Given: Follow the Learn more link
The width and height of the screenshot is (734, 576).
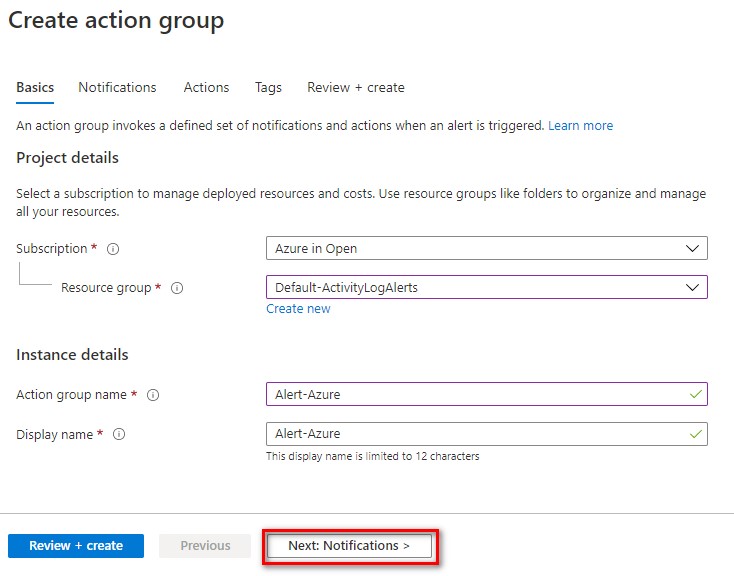Looking at the screenshot, I should point(580,126).
